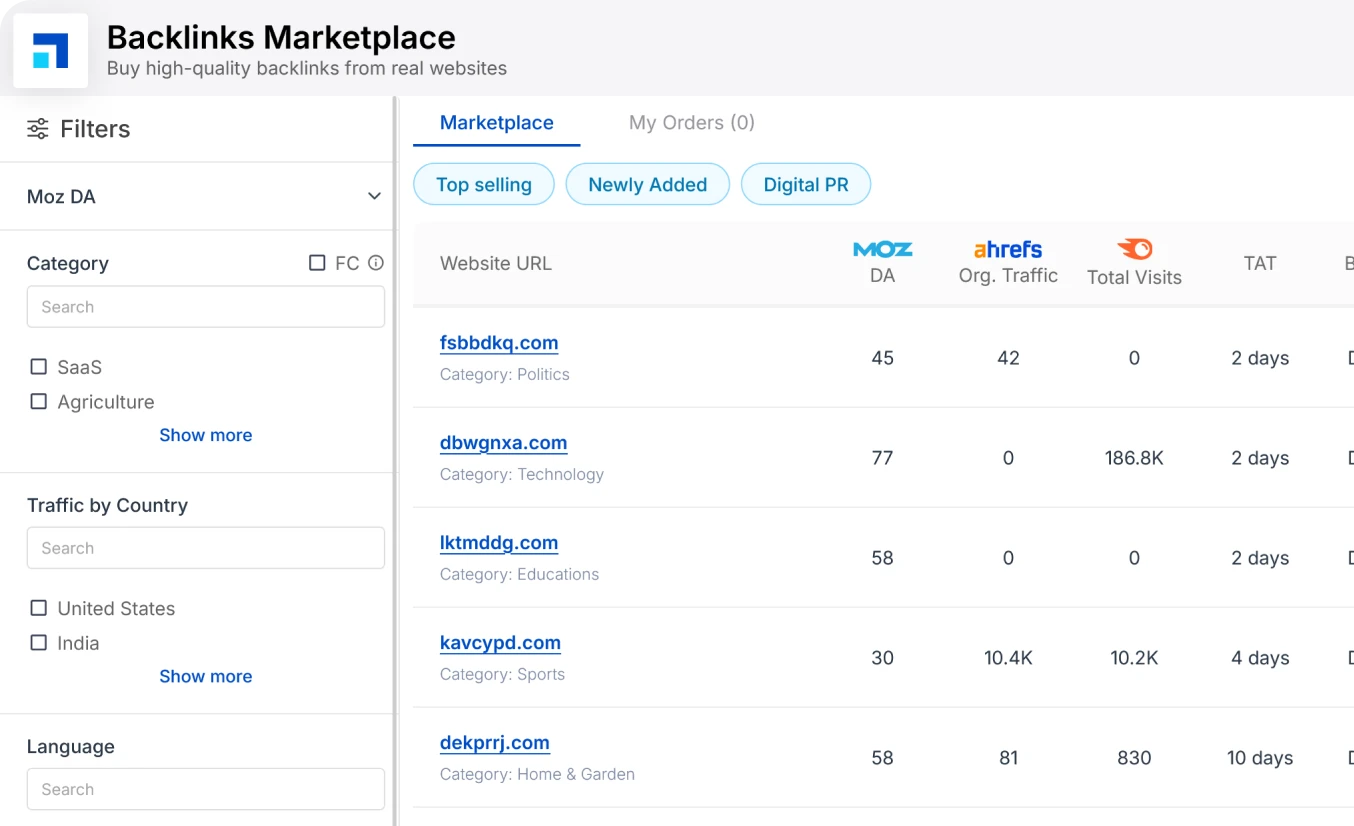Click the Category: Home & Garden label
Viewport: 1354px width, 826px height.
[537, 774]
